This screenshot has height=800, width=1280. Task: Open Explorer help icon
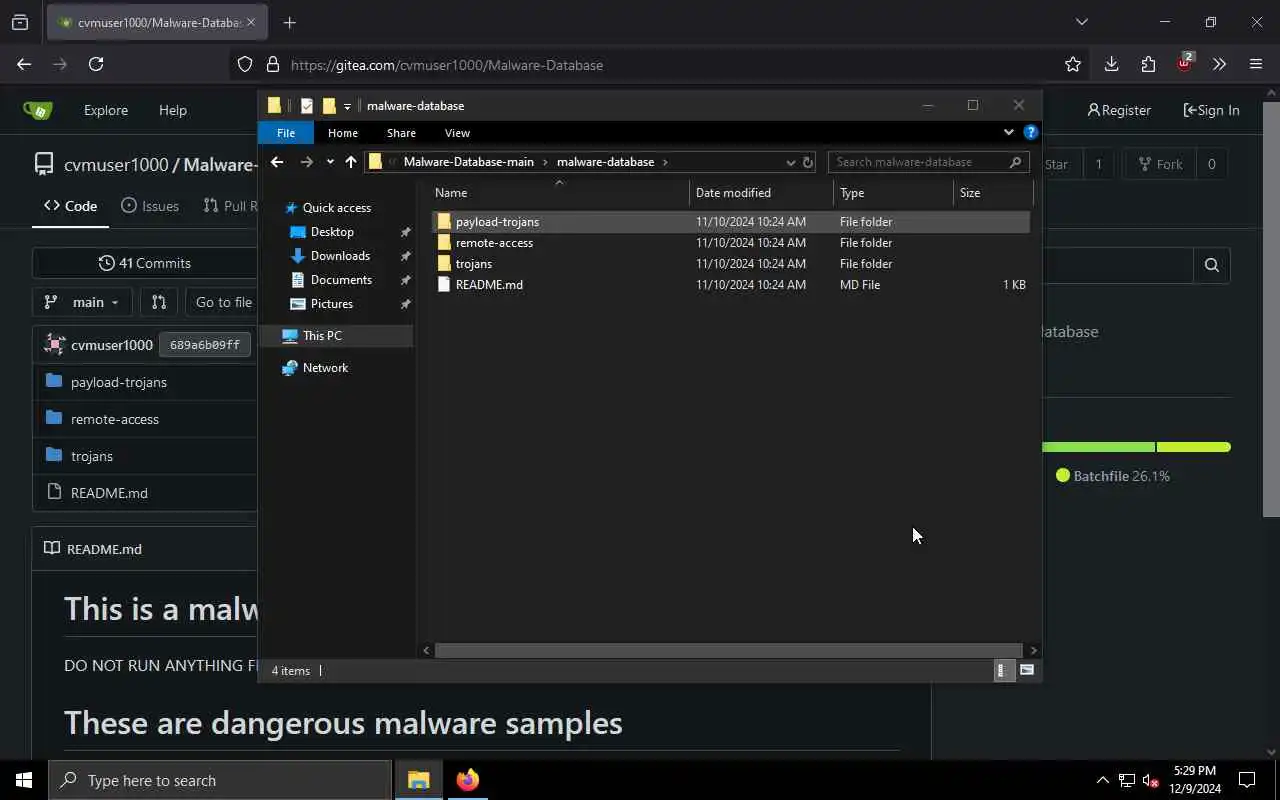1031,132
